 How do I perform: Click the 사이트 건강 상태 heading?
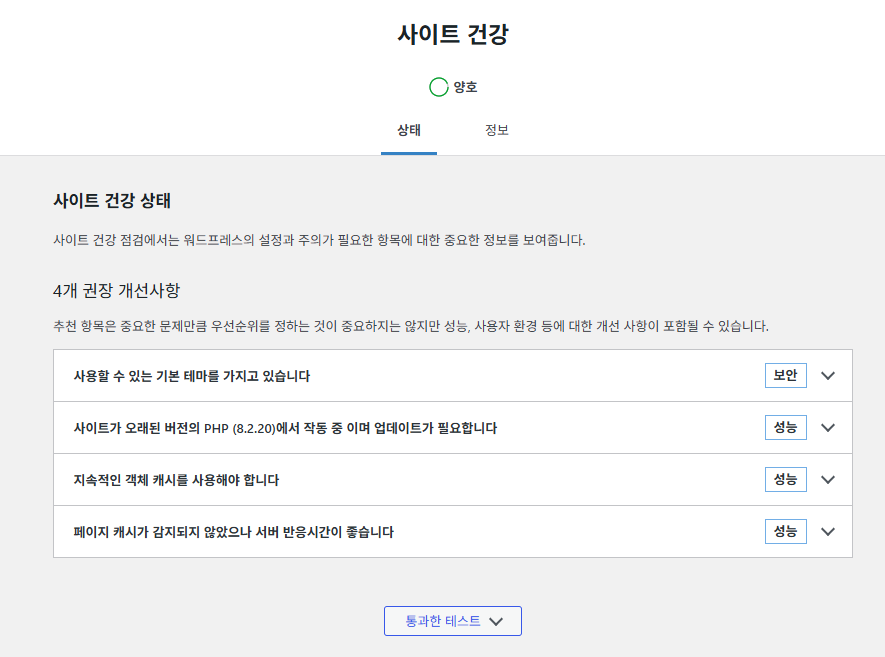(112, 200)
